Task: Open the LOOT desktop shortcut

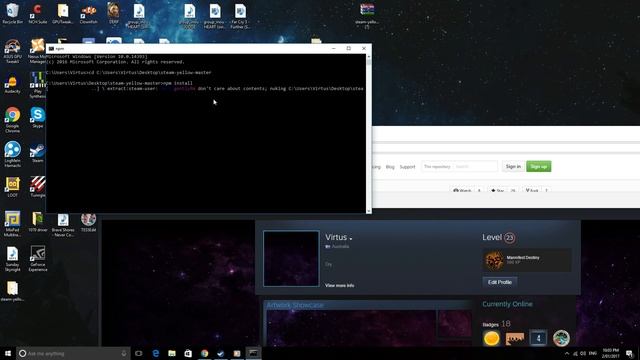Action: pos(12,187)
